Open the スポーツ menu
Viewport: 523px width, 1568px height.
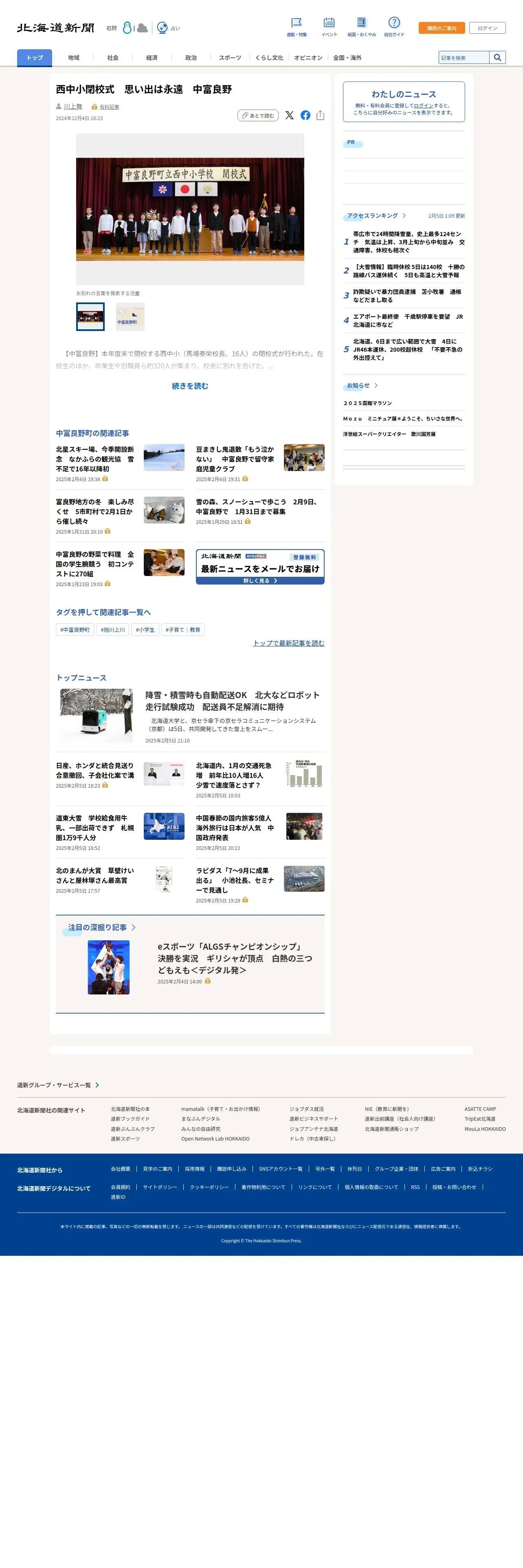click(230, 58)
